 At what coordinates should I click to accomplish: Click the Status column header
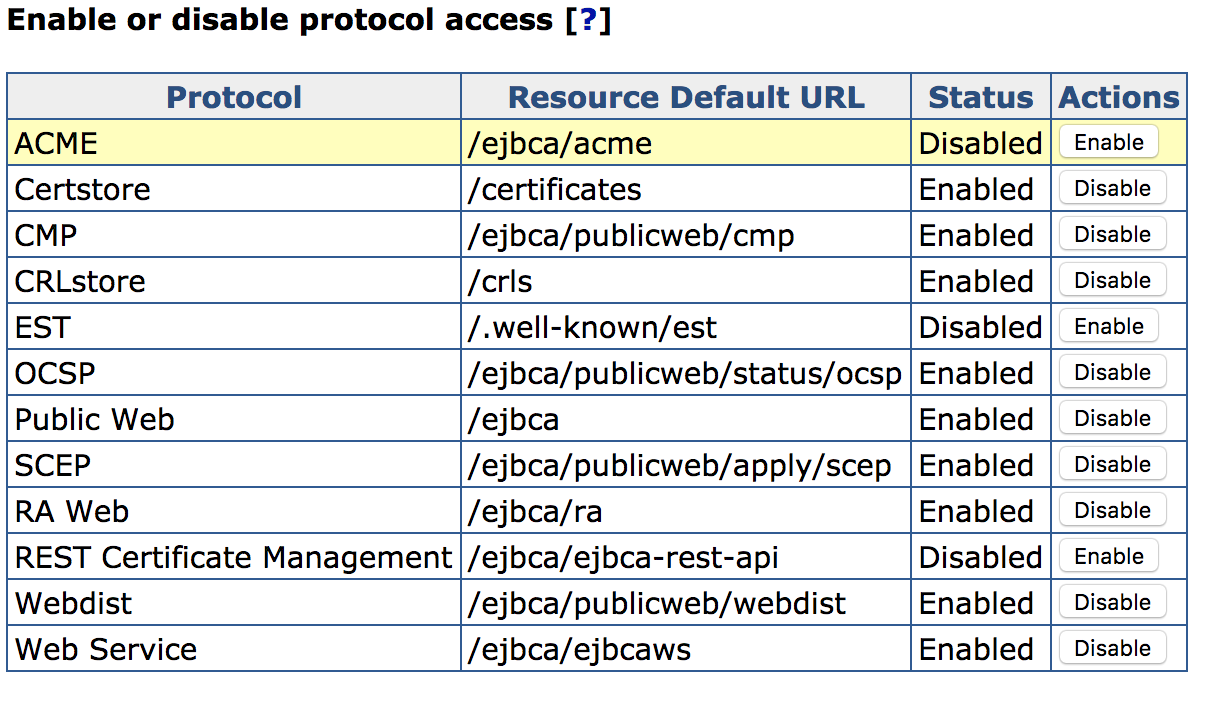click(x=980, y=97)
